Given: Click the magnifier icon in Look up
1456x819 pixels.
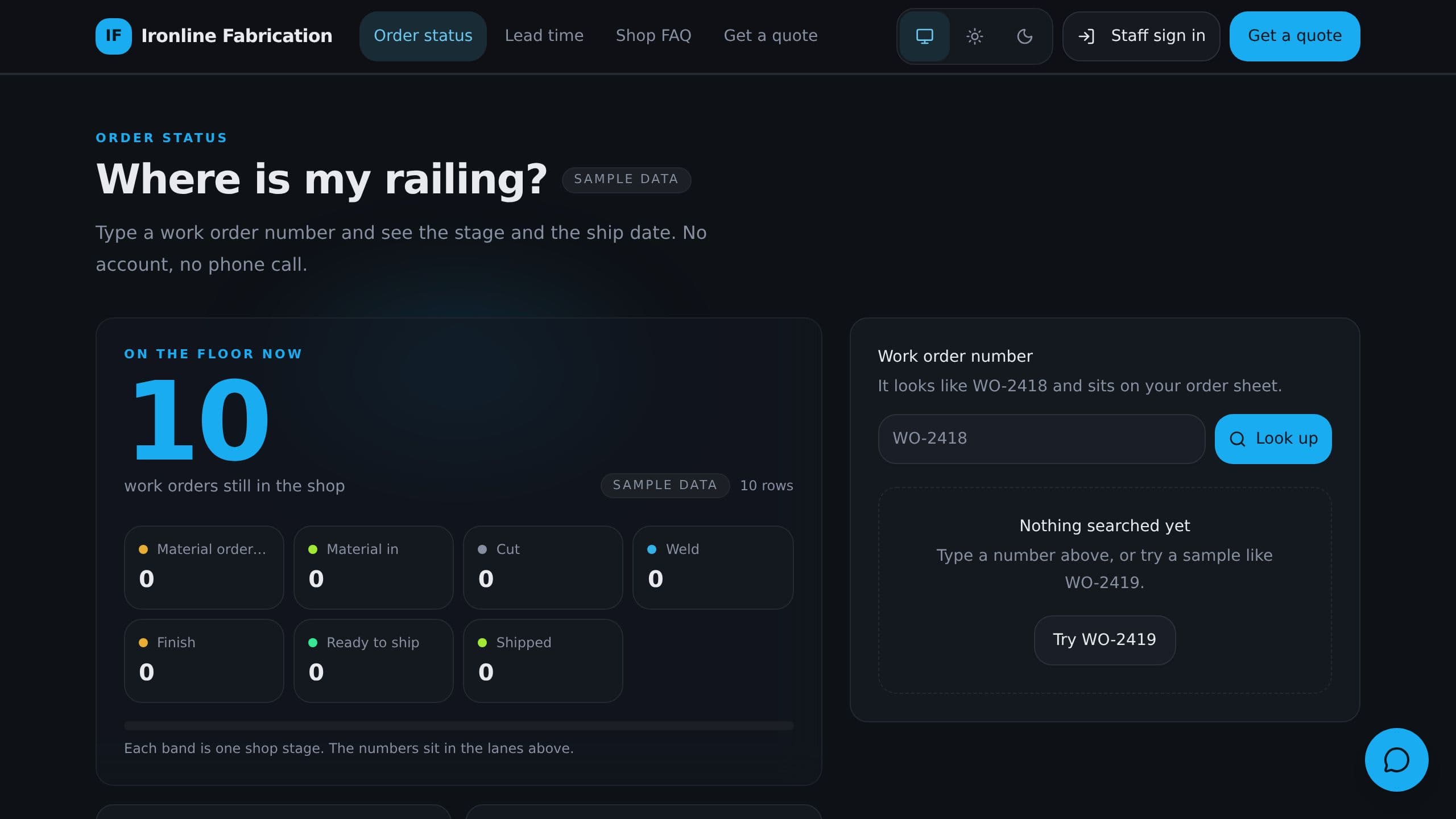Looking at the screenshot, I should (1237, 439).
